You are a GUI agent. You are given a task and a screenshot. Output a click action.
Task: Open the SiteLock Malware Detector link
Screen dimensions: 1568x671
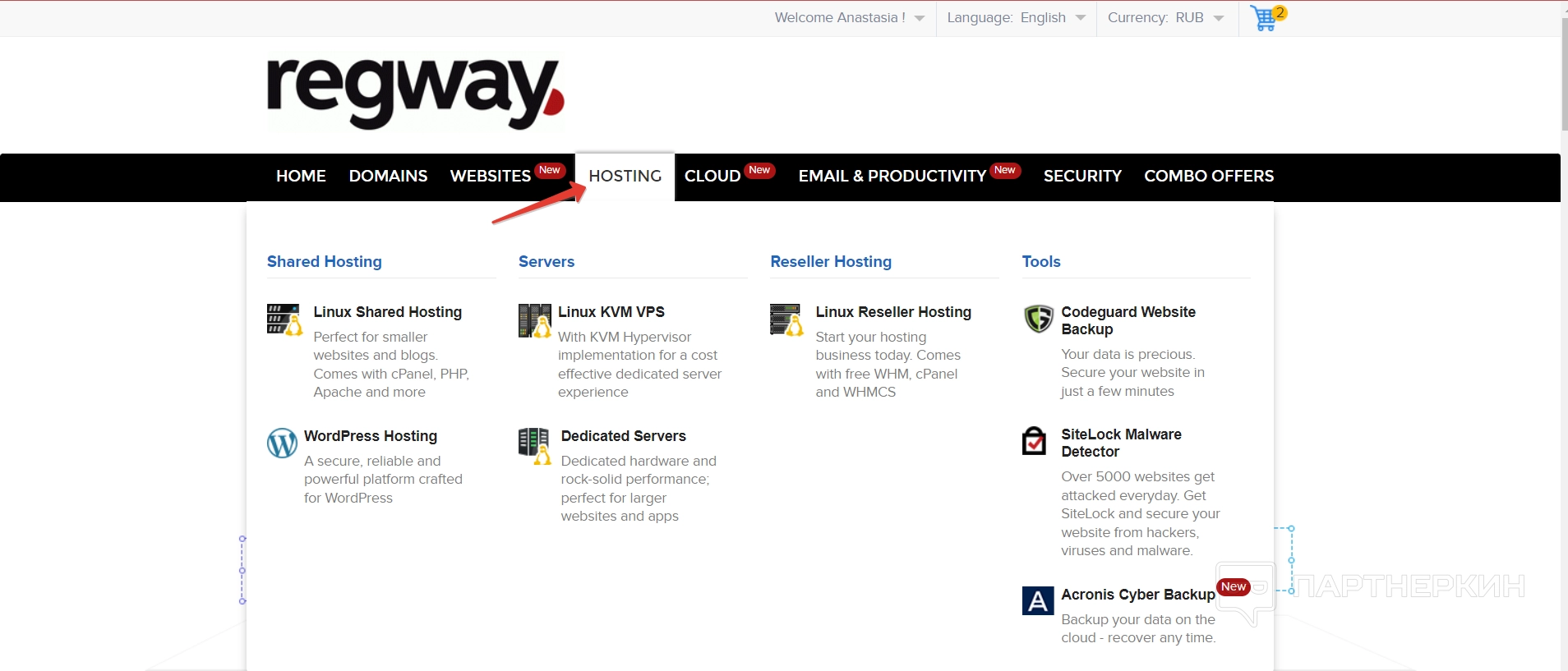tap(1121, 443)
